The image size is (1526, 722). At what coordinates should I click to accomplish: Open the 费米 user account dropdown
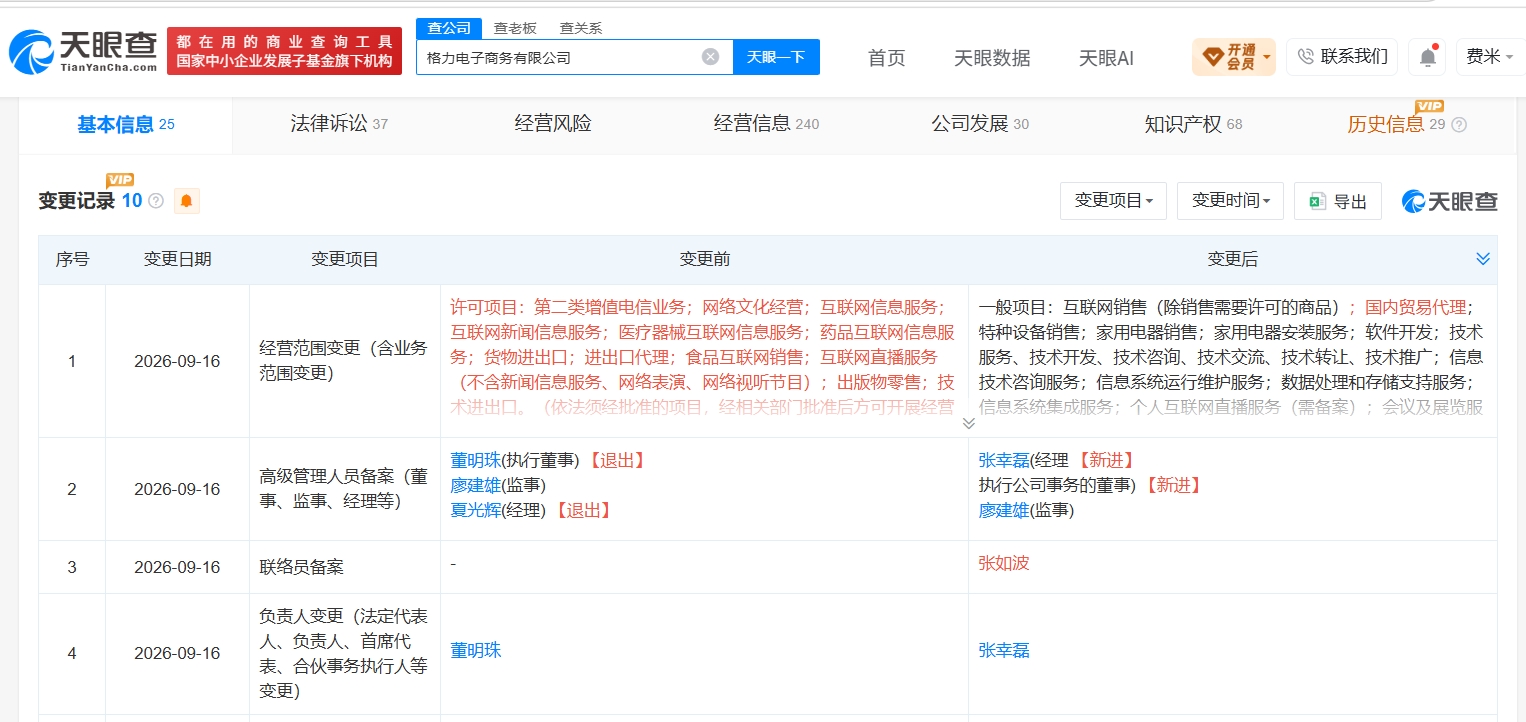[x=1490, y=57]
